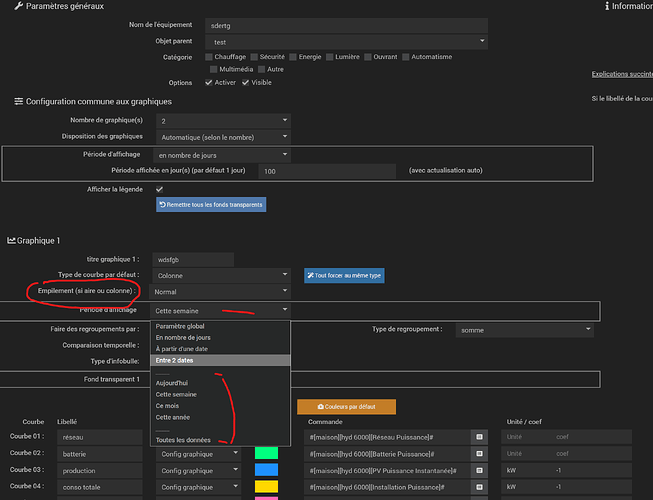Choose 'Toutes les données' option
The width and height of the screenshot is (653, 500).
[185, 440]
